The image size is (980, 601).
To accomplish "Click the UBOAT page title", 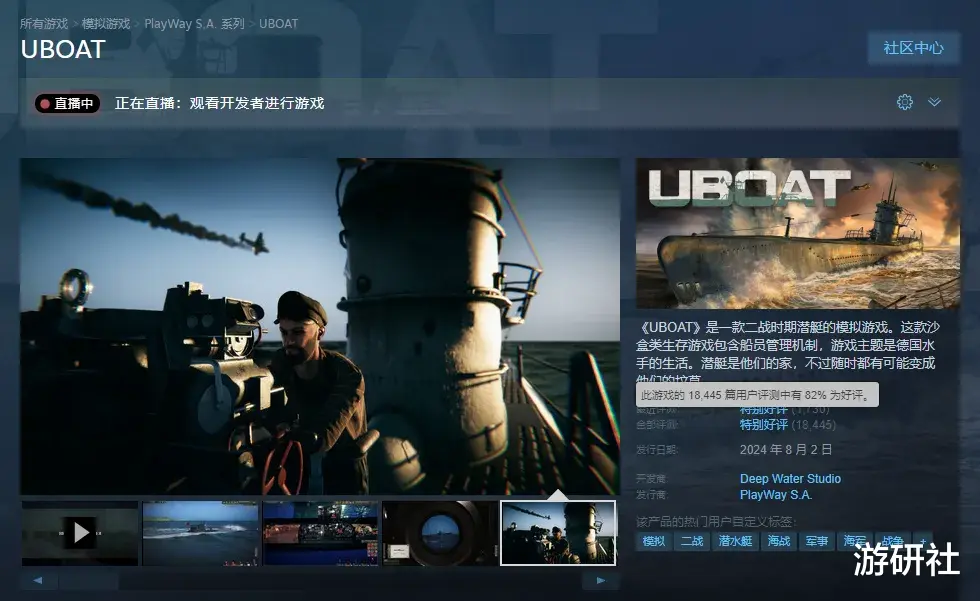I will (62, 49).
